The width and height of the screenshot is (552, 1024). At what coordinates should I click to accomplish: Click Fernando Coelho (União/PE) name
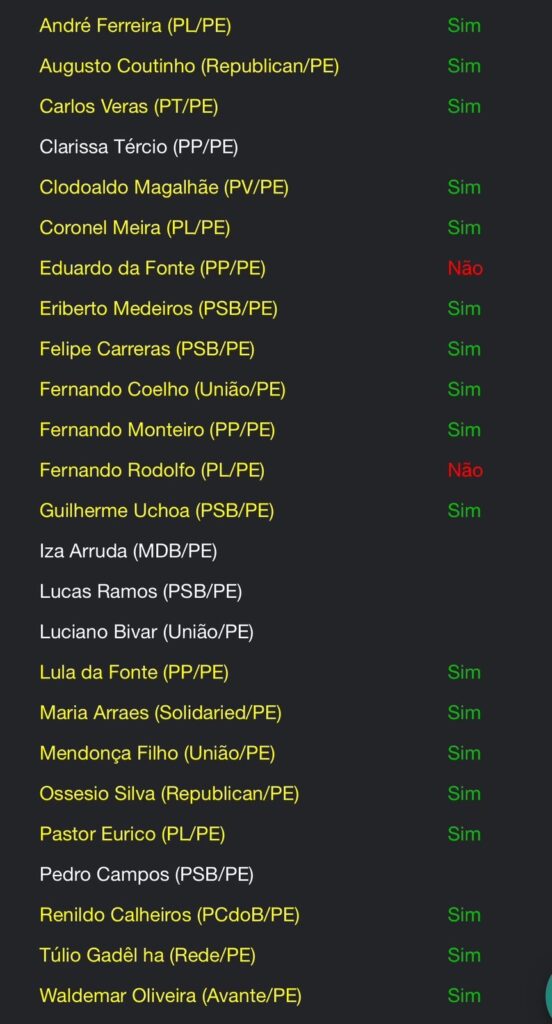point(162,390)
